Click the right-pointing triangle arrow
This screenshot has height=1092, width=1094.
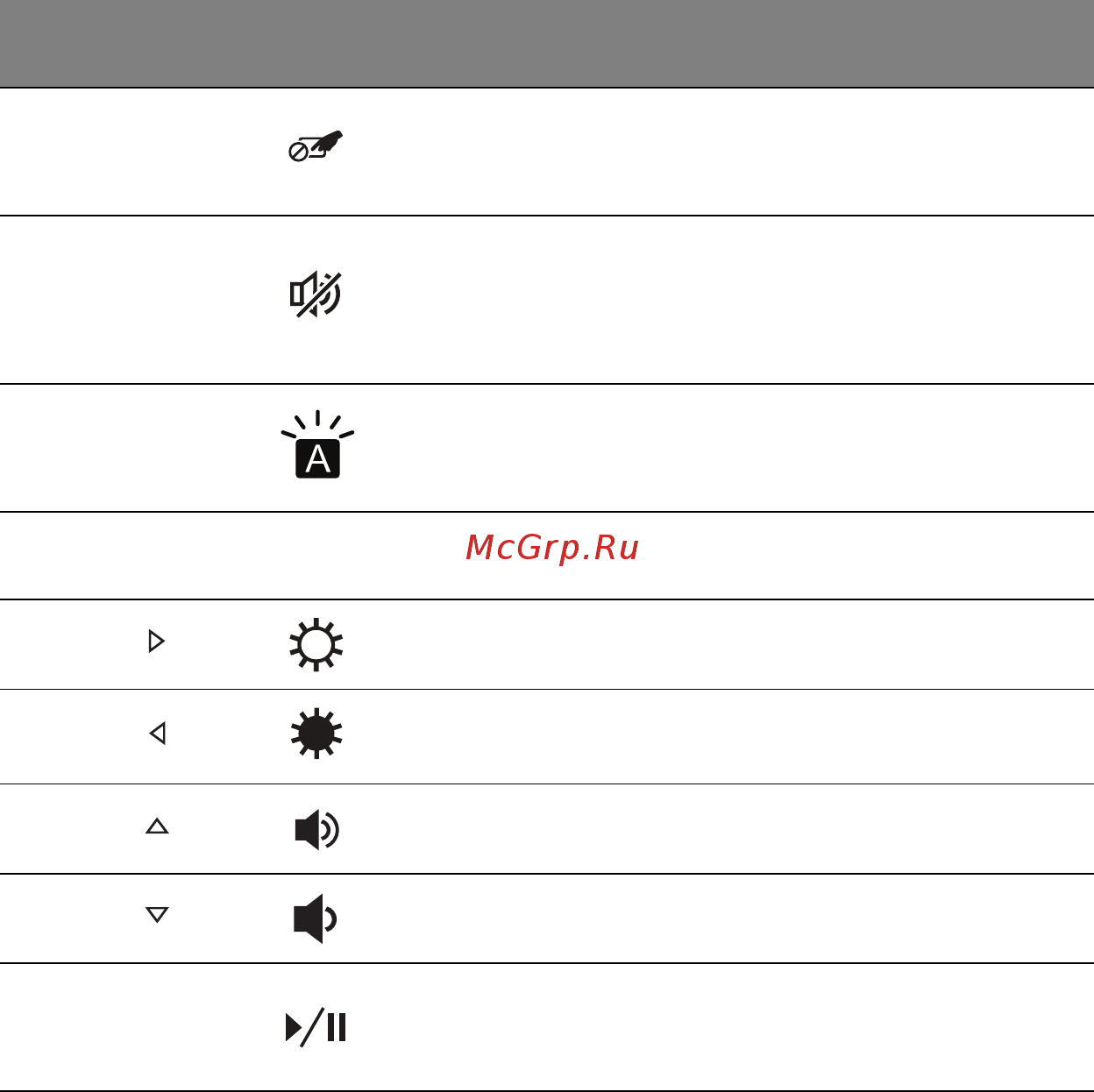coord(157,642)
